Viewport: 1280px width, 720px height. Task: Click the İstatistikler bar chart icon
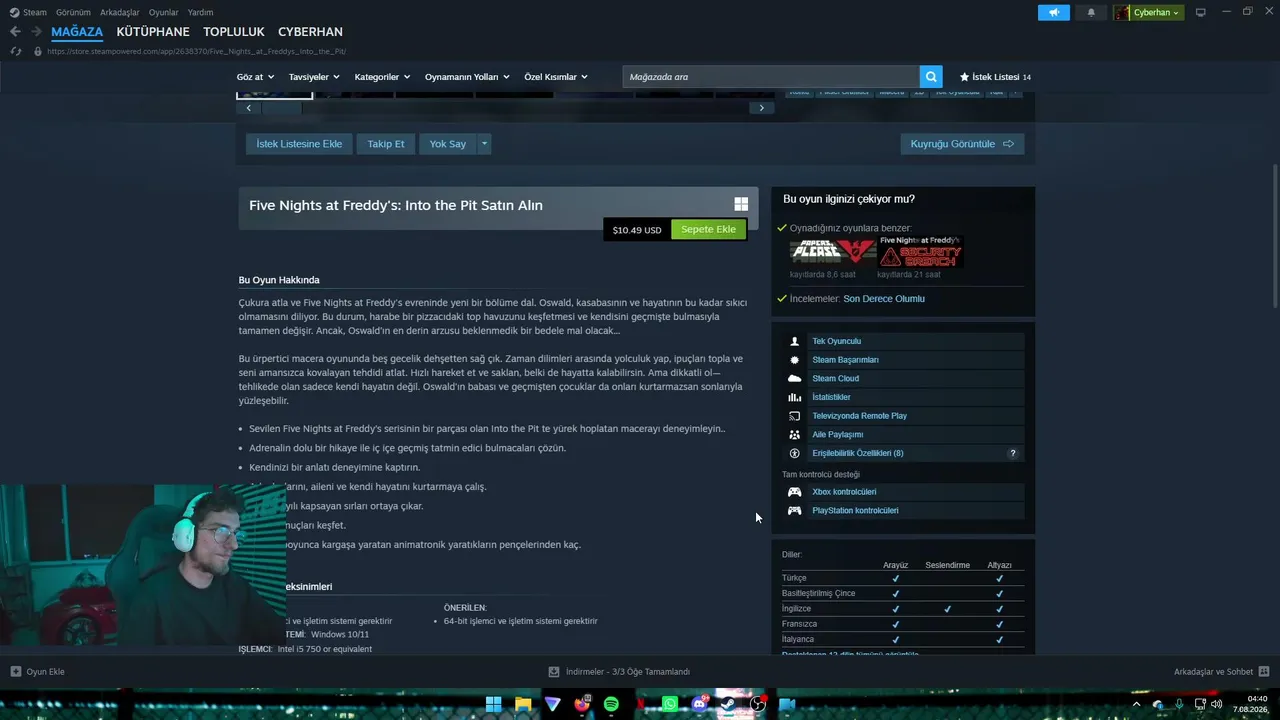(794, 397)
